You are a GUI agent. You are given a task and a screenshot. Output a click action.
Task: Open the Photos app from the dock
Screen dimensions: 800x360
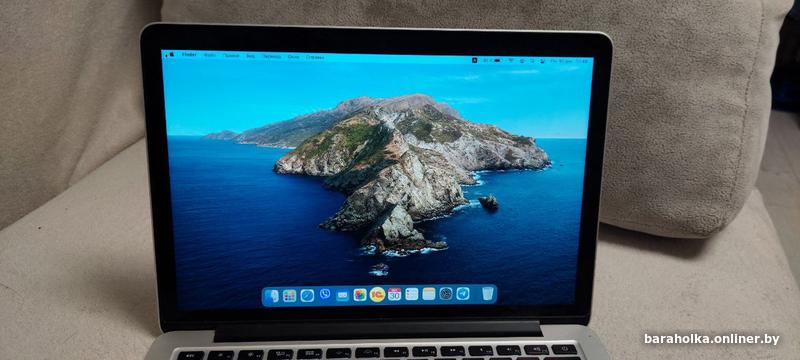pos(360,295)
